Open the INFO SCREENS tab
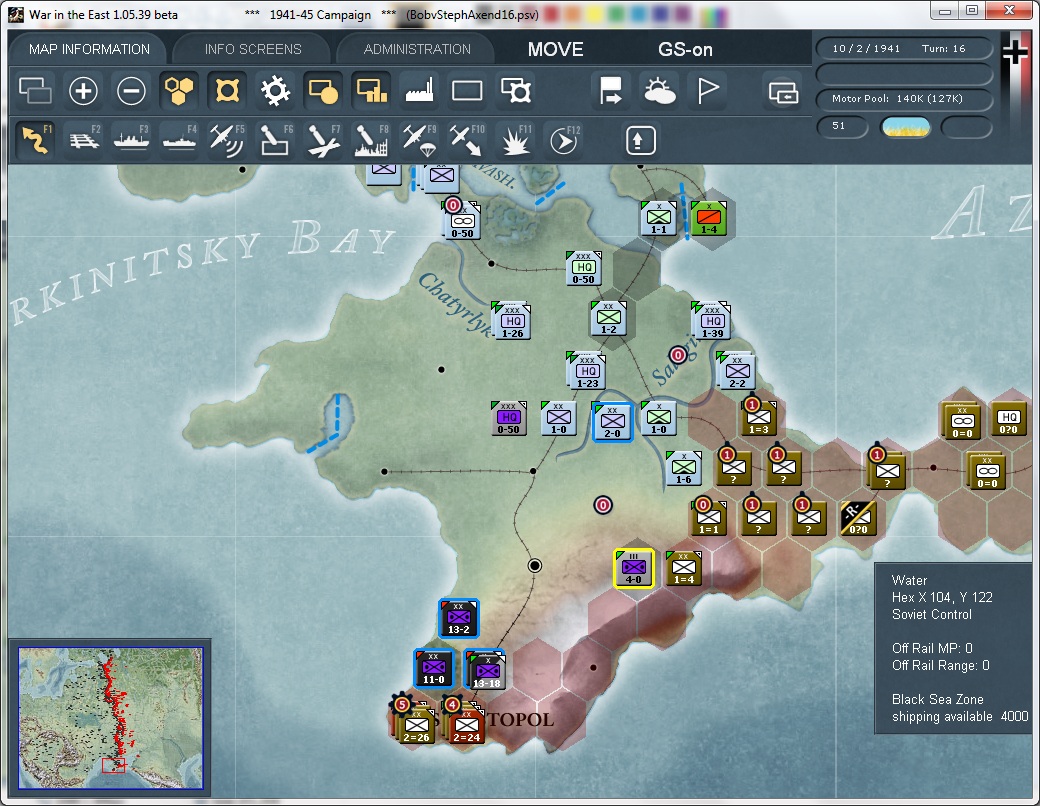The image size is (1040, 806). point(253,49)
